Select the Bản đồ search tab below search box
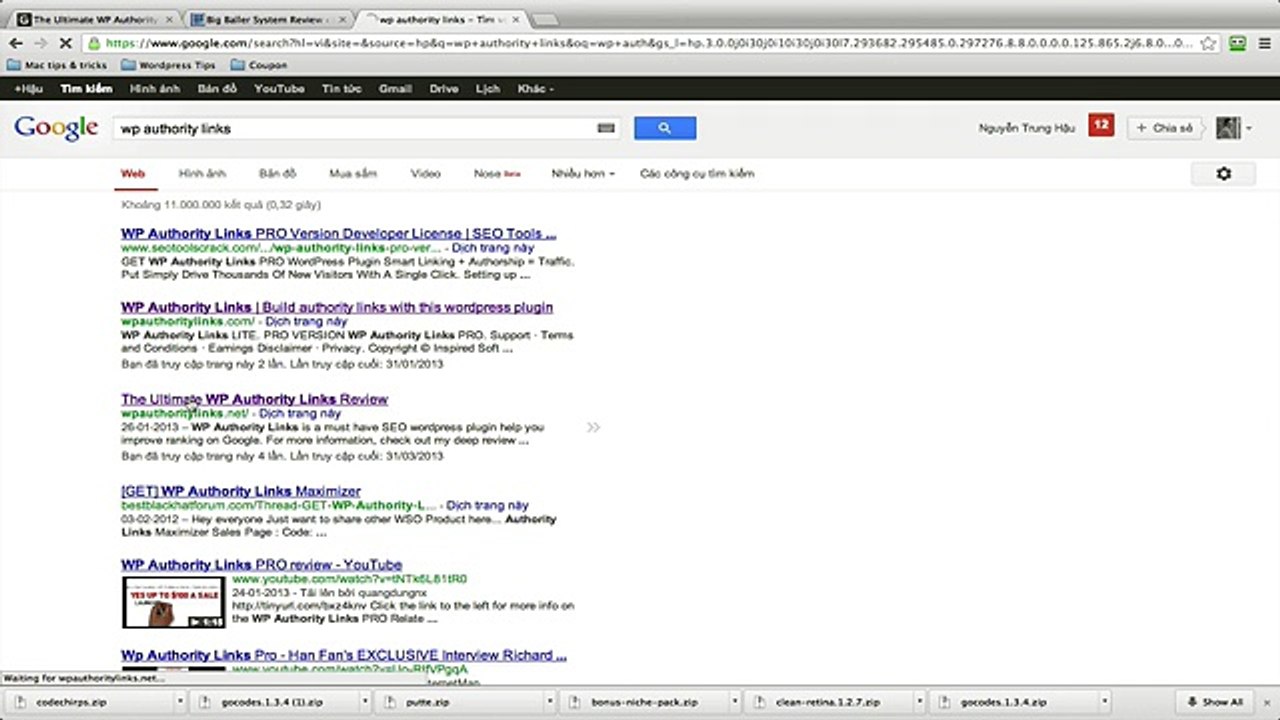The image size is (1280, 720). [x=278, y=174]
